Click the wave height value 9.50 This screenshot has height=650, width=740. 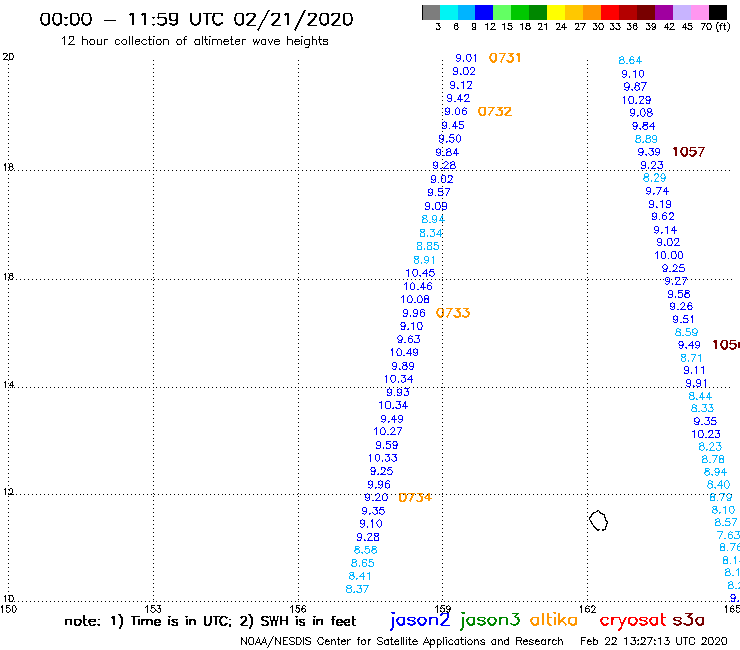pyautogui.click(x=450, y=139)
